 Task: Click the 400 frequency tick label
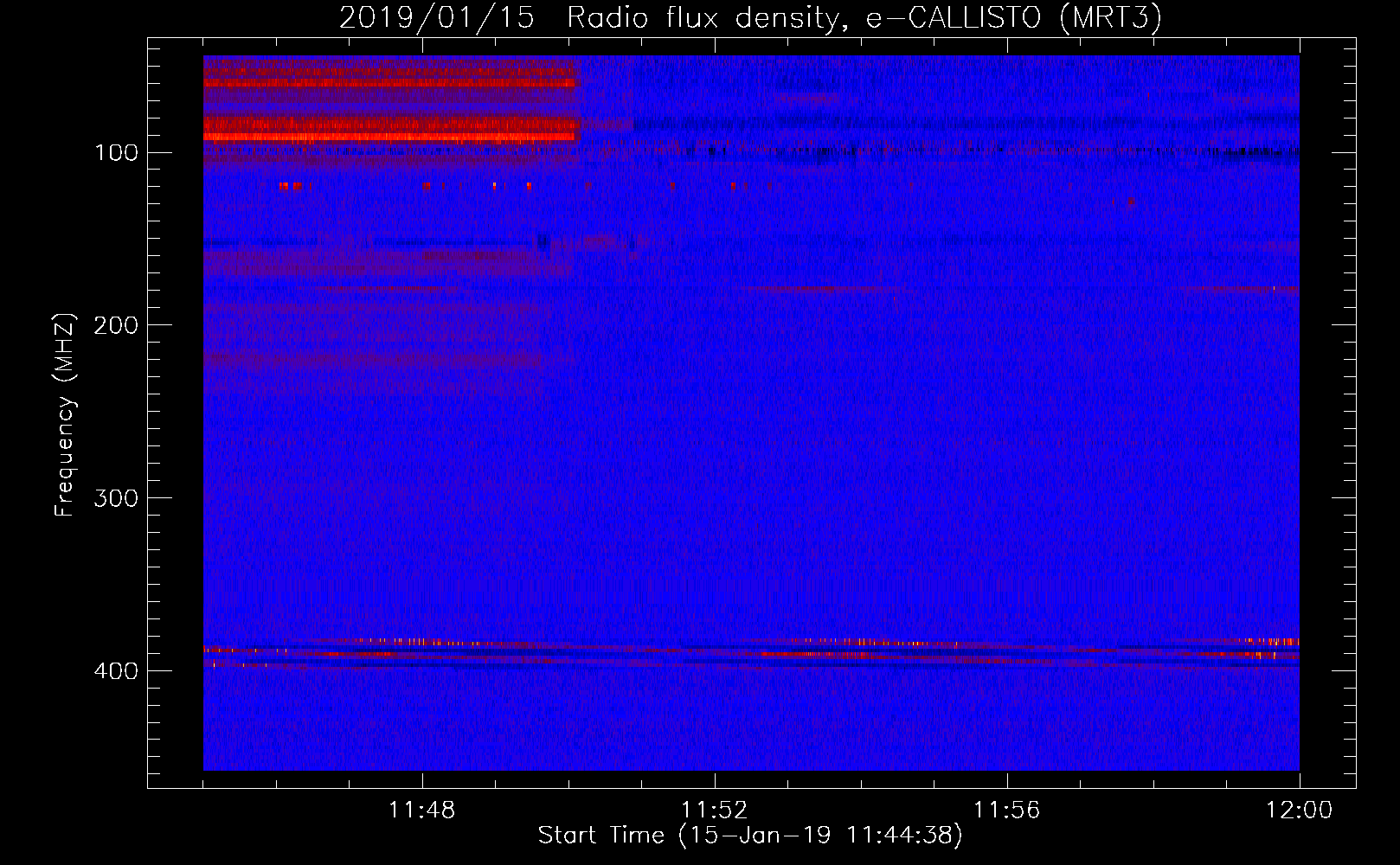point(116,671)
